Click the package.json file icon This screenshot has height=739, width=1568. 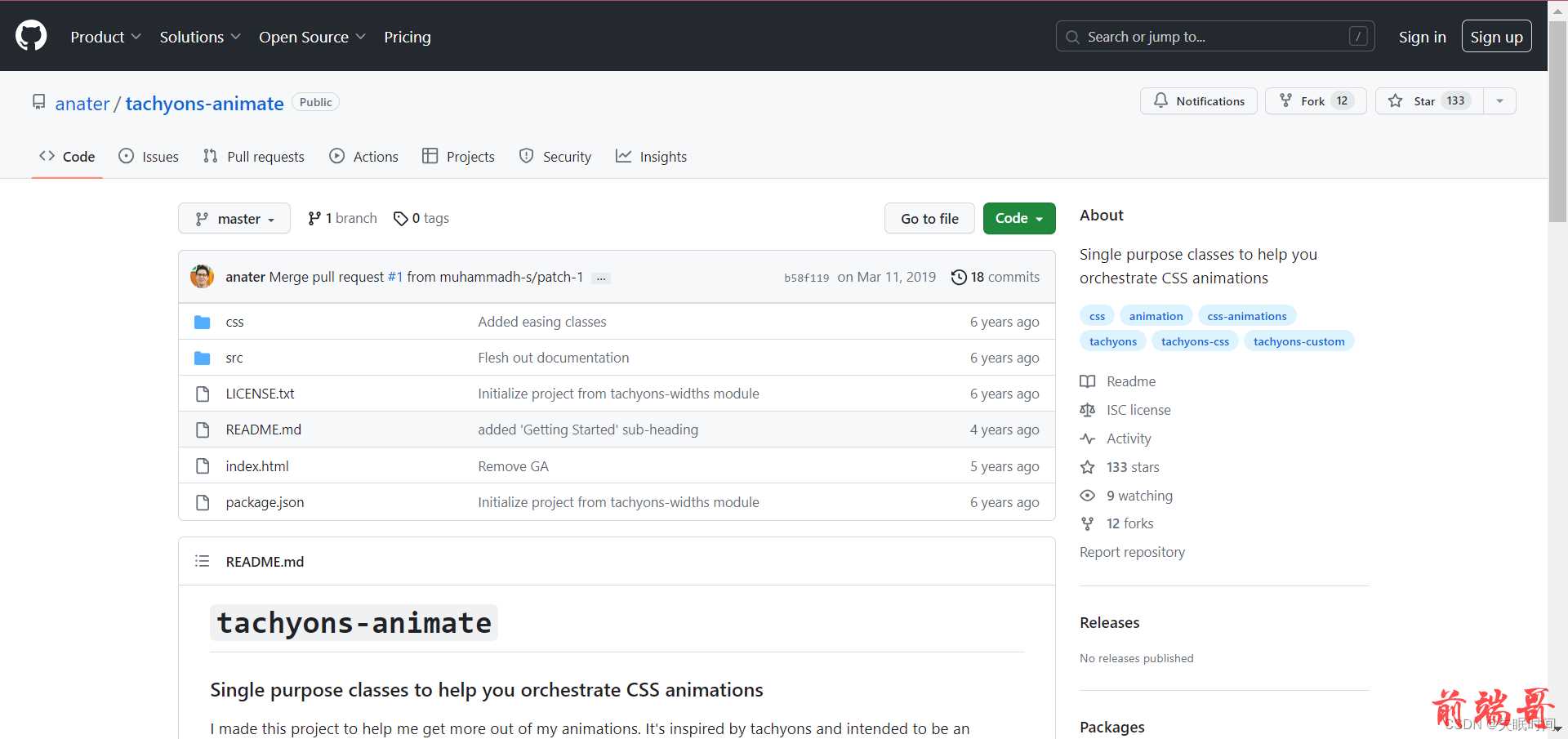(203, 502)
